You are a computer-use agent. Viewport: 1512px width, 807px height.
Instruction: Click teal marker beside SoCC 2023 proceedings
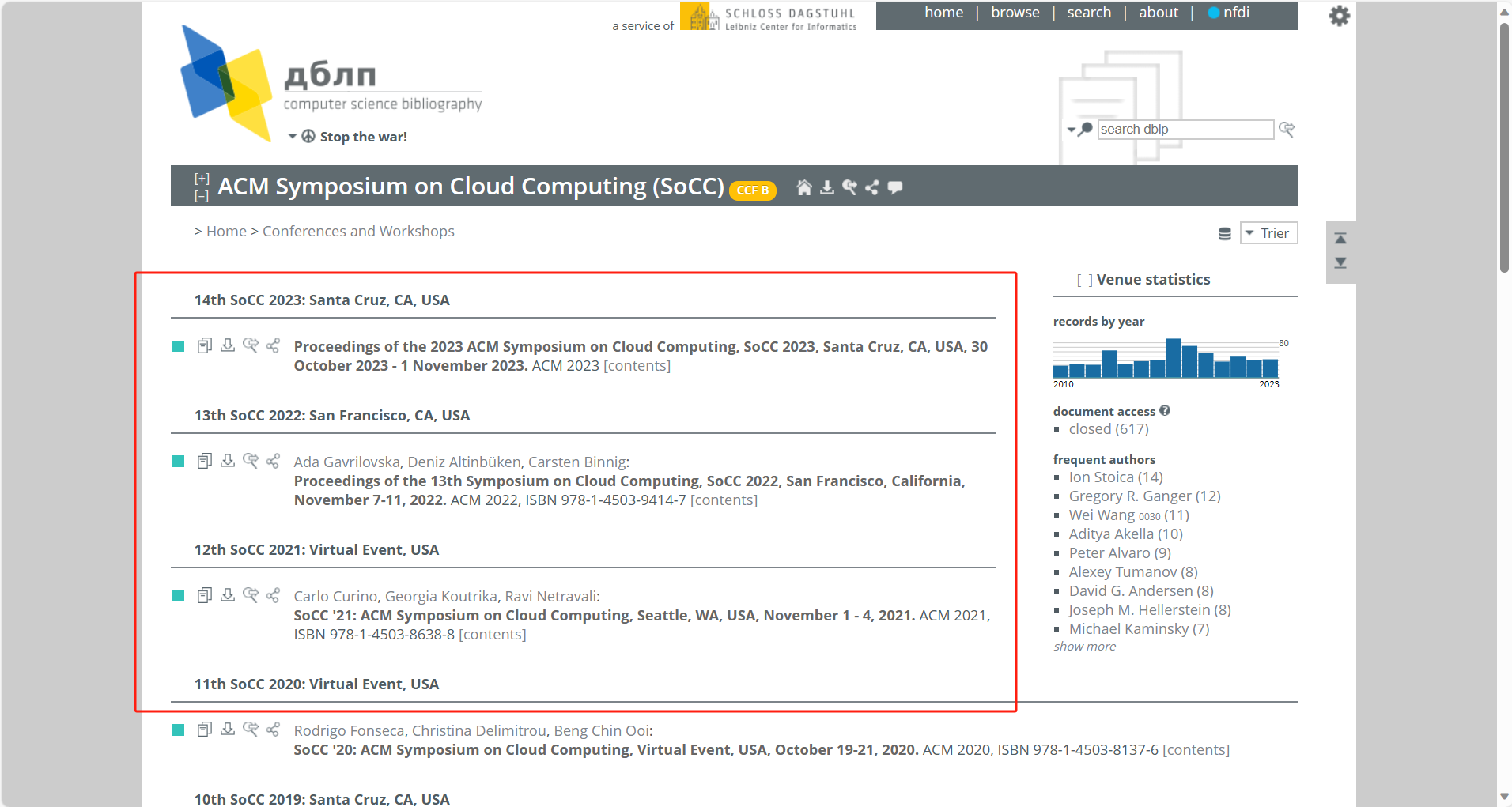tap(179, 346)
